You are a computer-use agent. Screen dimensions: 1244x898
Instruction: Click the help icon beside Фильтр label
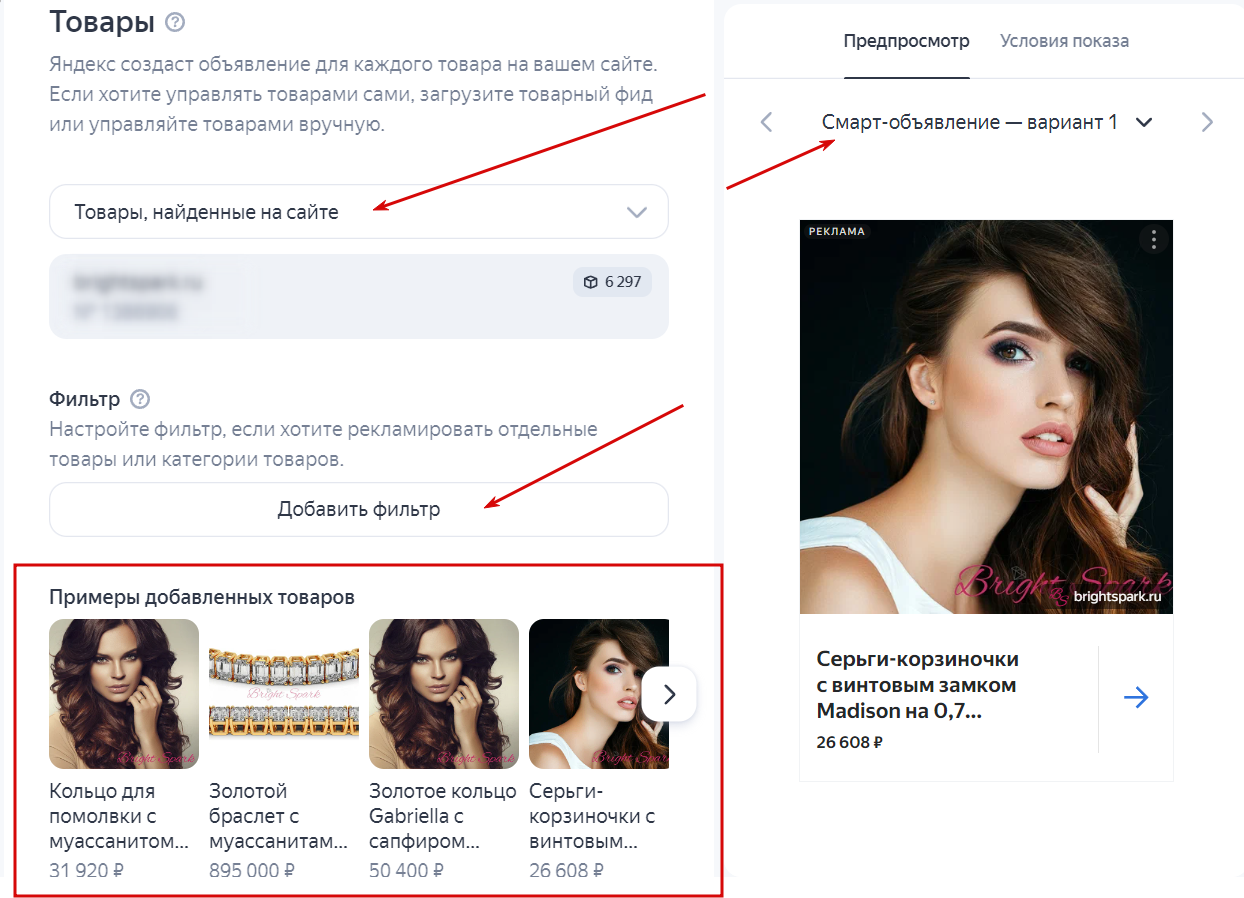(140, 399)
